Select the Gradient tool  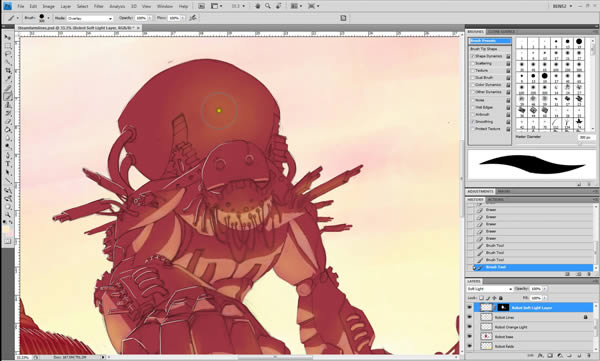(x=7, y=130)
